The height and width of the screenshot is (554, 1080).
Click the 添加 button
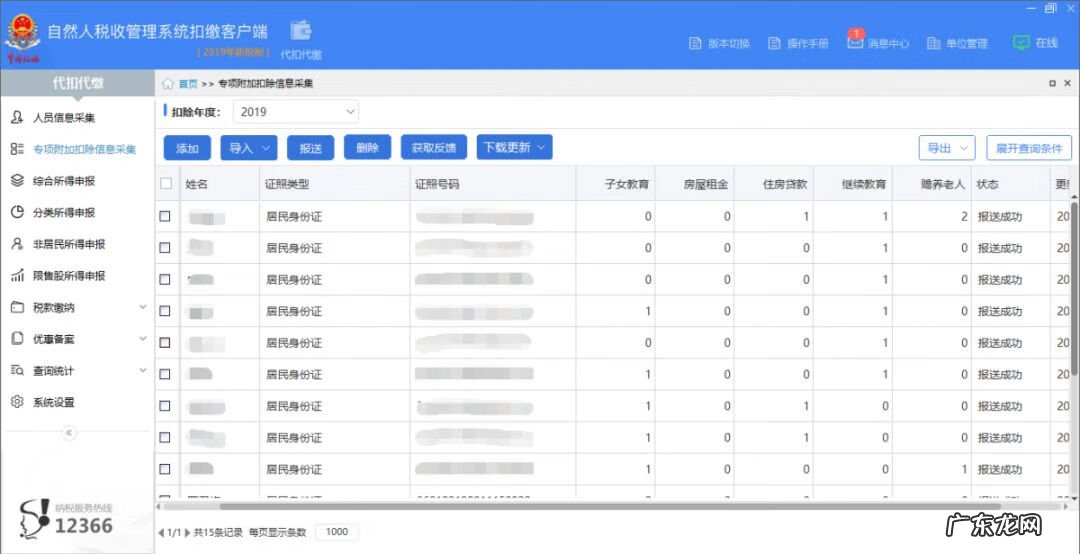[x=187, y=147]
